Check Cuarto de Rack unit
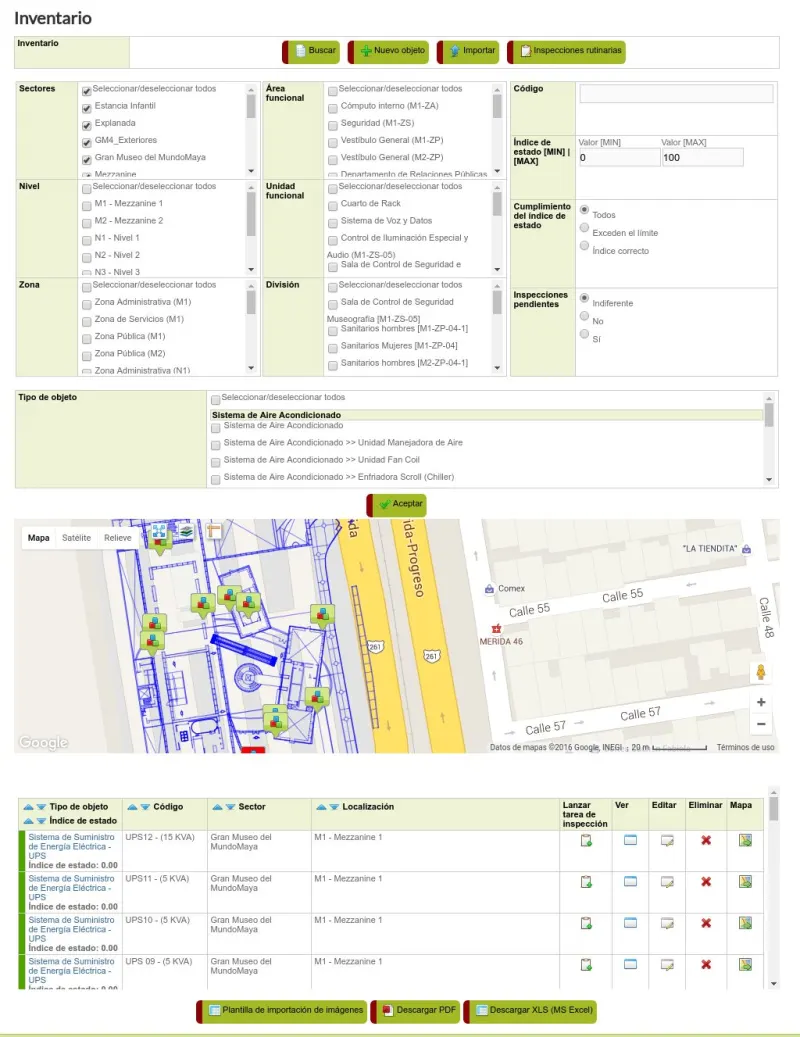This screenshot has width=800, height=1037. [x=333, y=206]
